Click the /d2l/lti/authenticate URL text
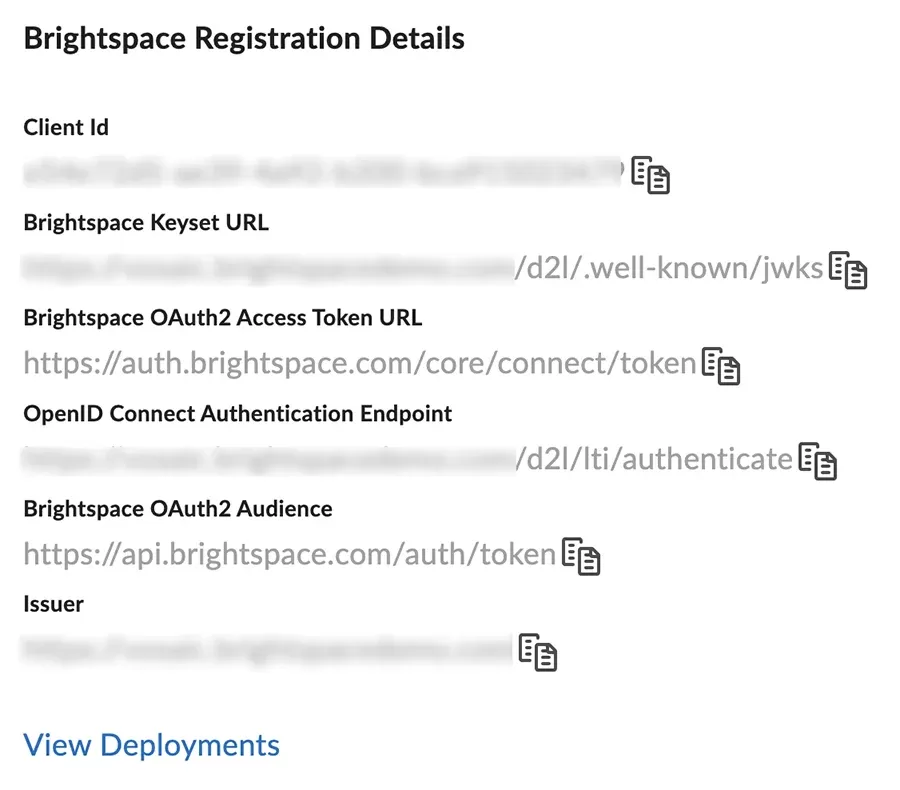900x790 pixels. click(654, 459)
